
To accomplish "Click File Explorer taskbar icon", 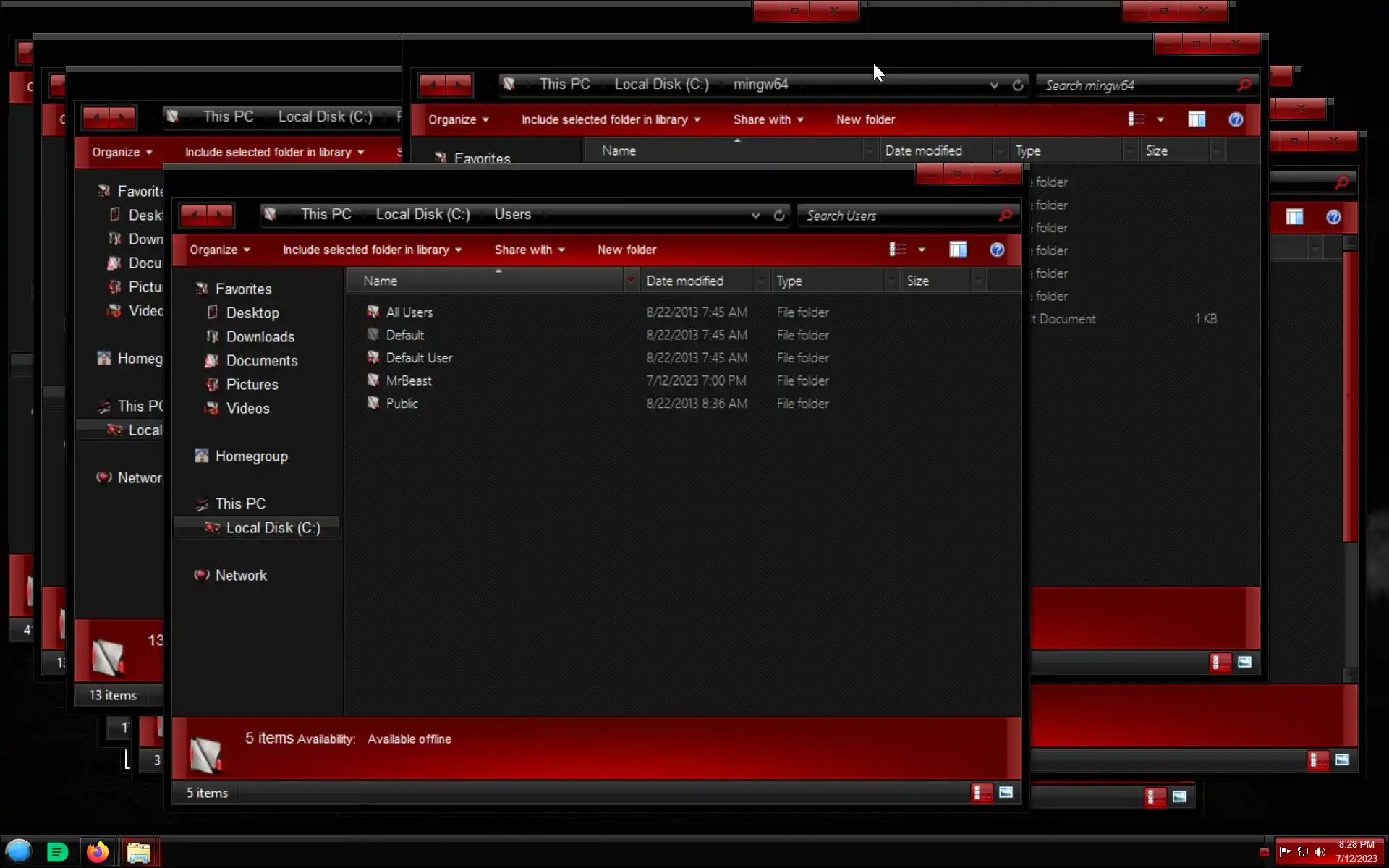I will (x=138, y=852).
